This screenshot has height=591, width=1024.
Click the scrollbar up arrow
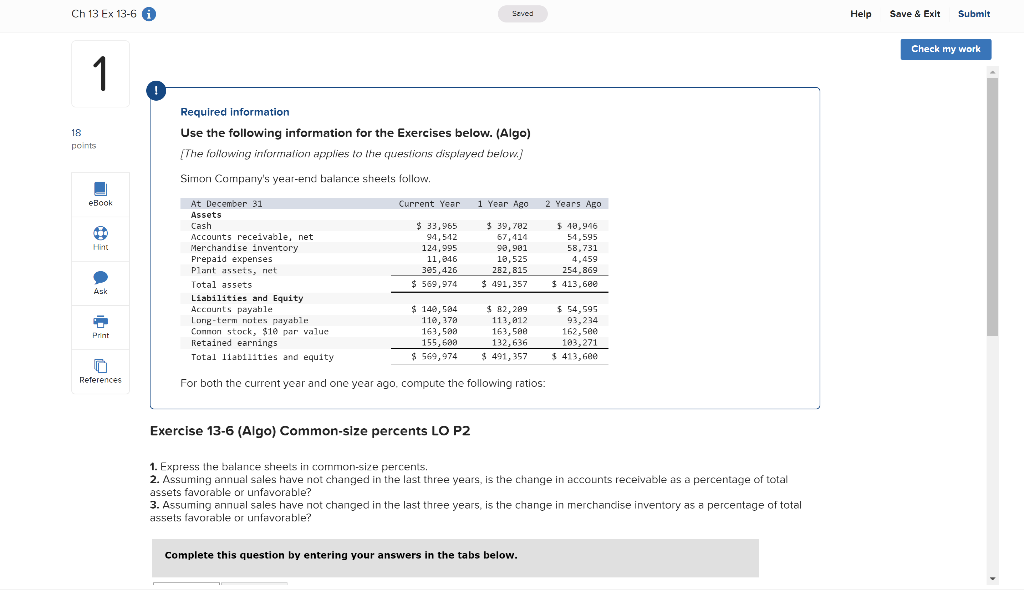992,71
